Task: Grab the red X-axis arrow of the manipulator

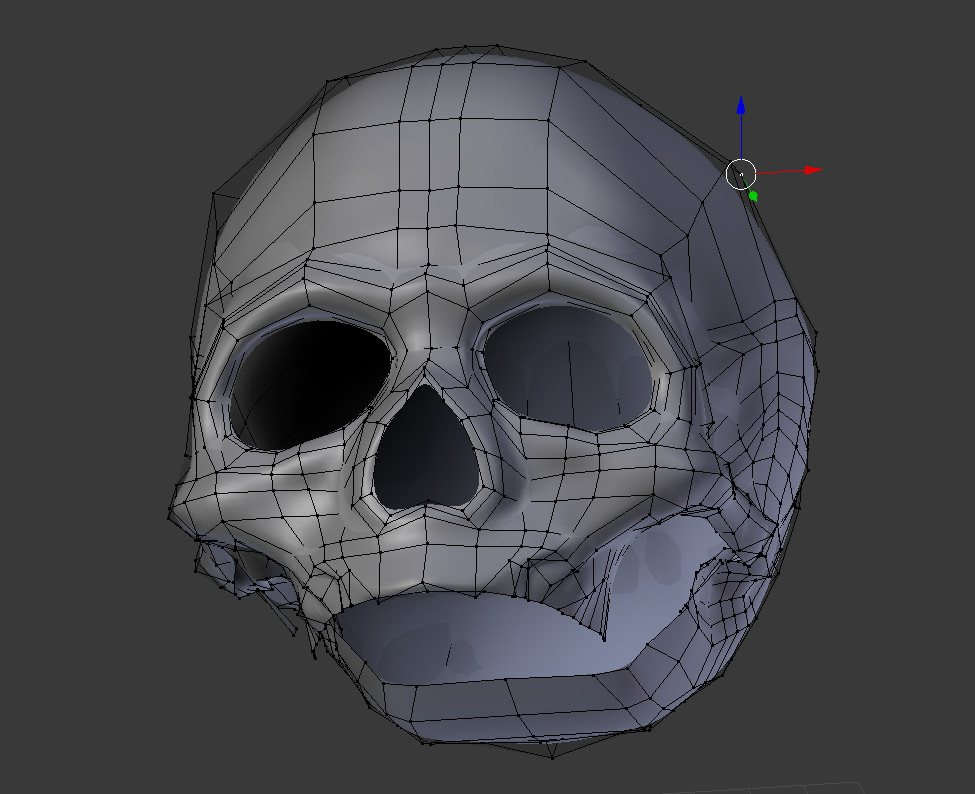Action: click(x=811, y=170)
